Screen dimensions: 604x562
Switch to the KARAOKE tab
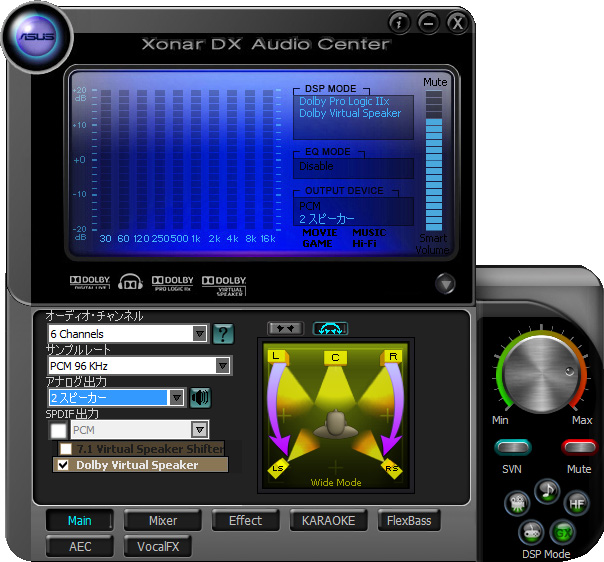point(329,520)
